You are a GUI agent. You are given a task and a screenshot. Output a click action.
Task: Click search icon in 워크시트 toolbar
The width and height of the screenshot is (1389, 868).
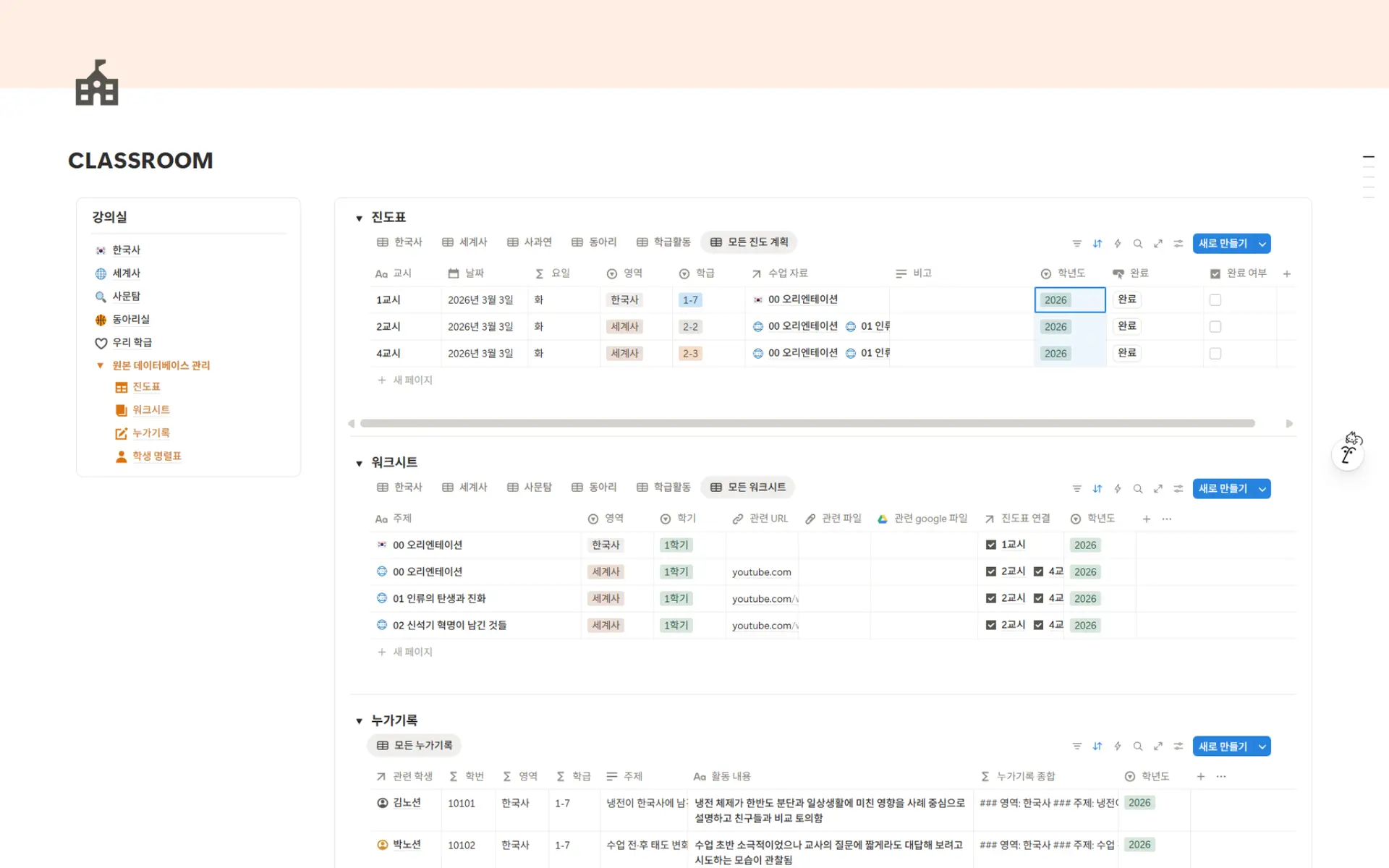(1138, 489)
